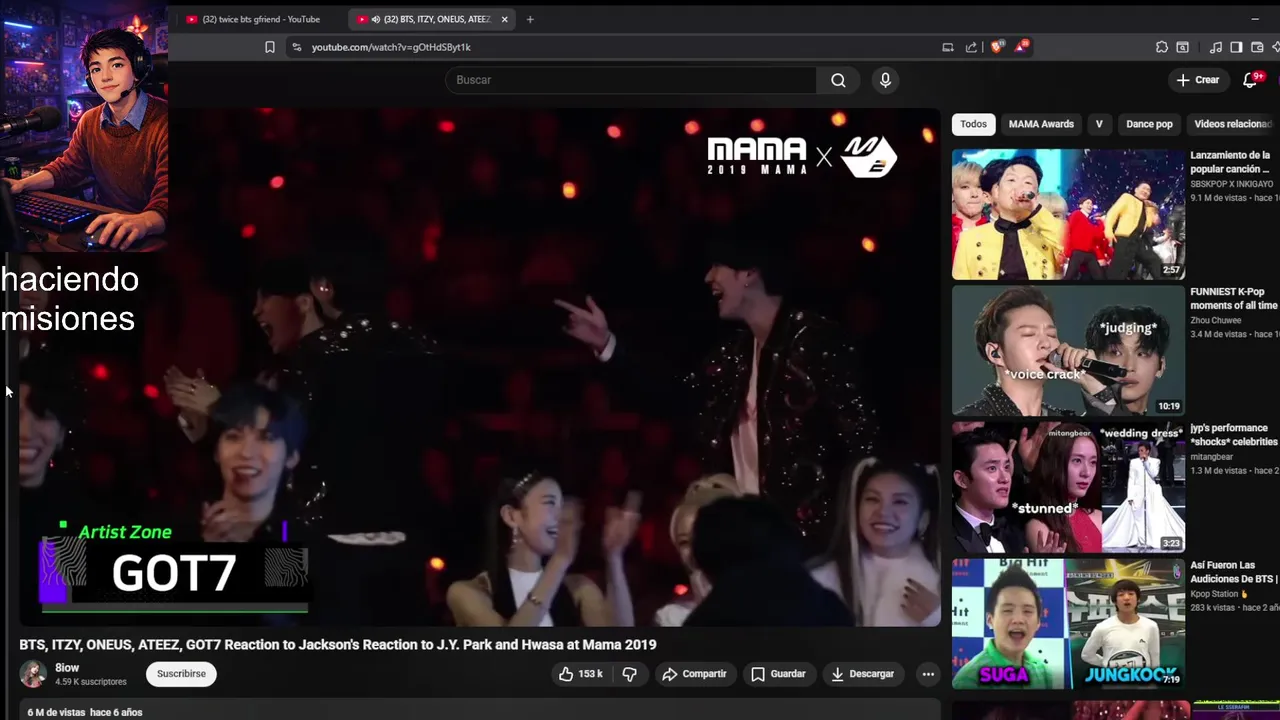Open the three-dot more actions menu
Image resolution: width=1280 pixels, height=720 pixels.
928,674
